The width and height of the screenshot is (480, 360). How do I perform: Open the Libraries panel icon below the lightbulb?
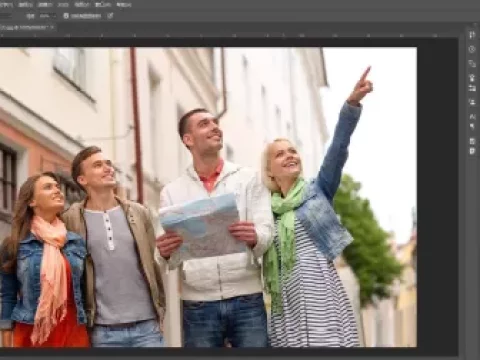472,88
